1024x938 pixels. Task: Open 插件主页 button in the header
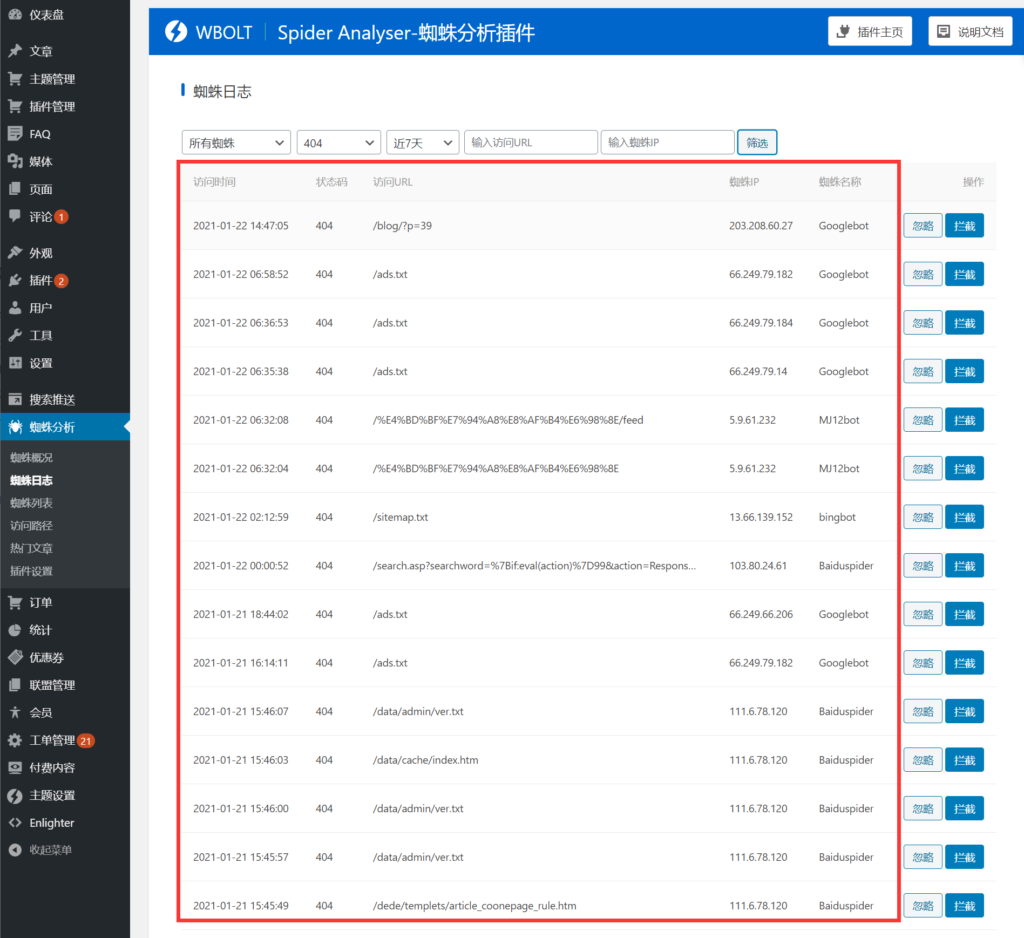(x=869, y=31)
